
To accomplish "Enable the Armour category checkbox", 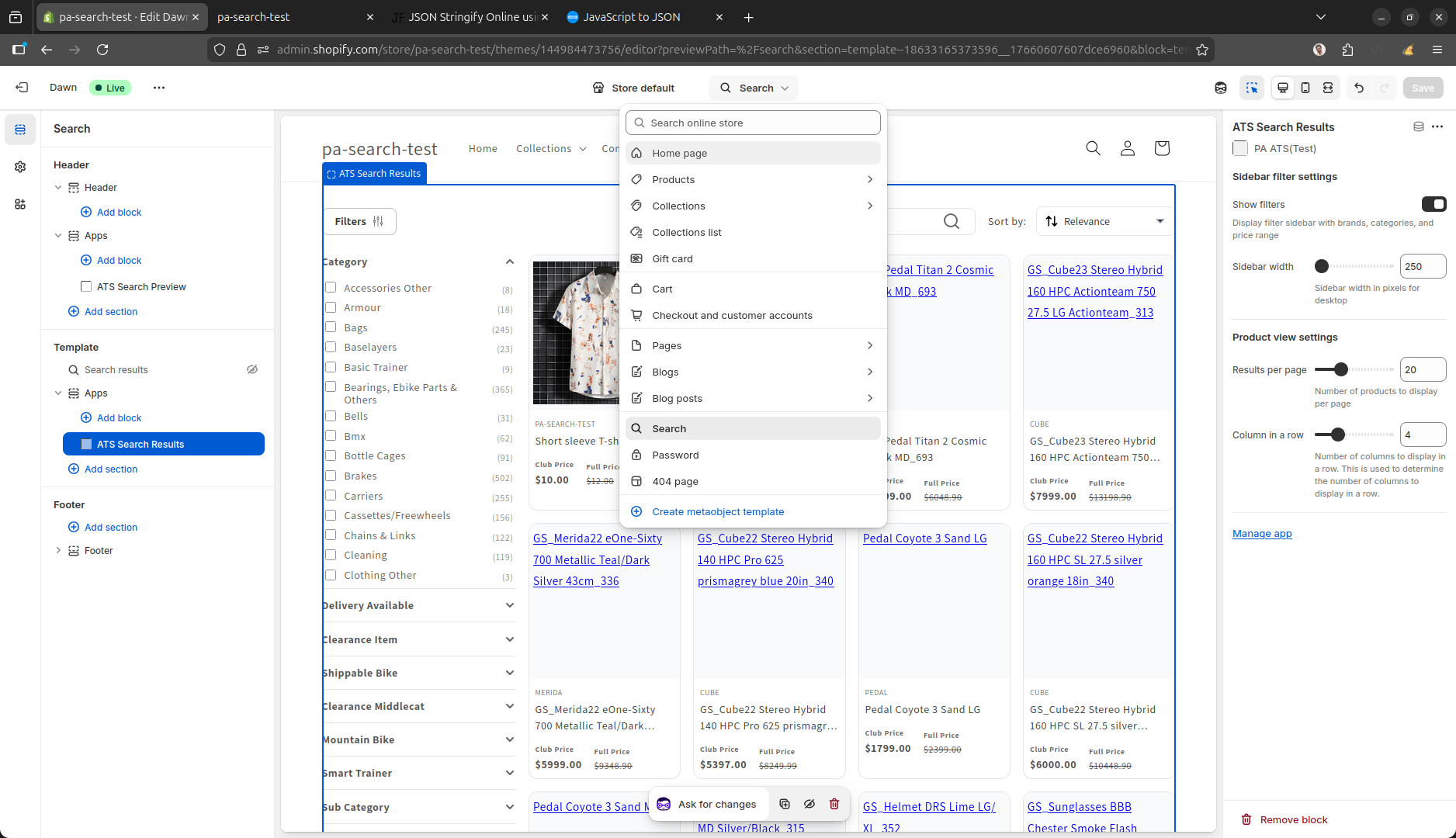I will [330, 307].
